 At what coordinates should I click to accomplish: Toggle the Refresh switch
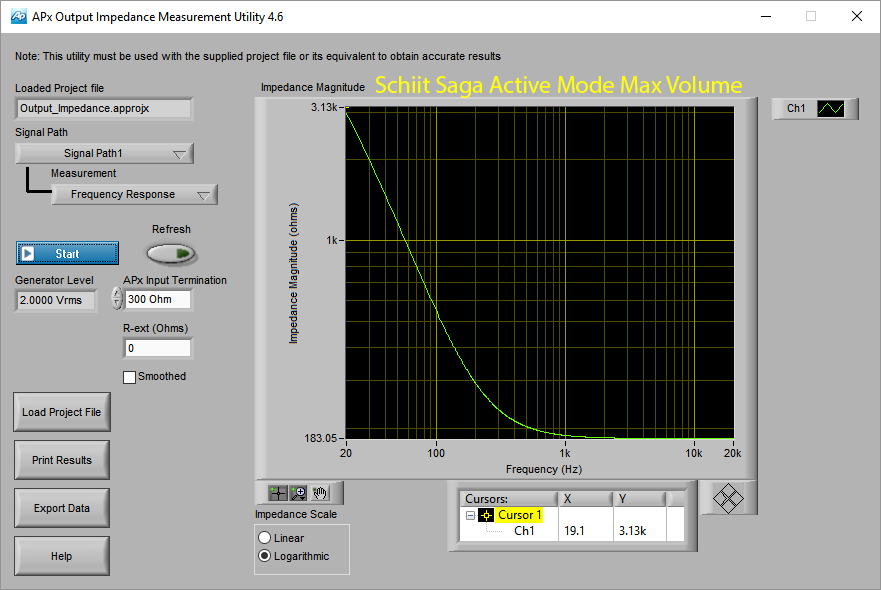point(171,254)
